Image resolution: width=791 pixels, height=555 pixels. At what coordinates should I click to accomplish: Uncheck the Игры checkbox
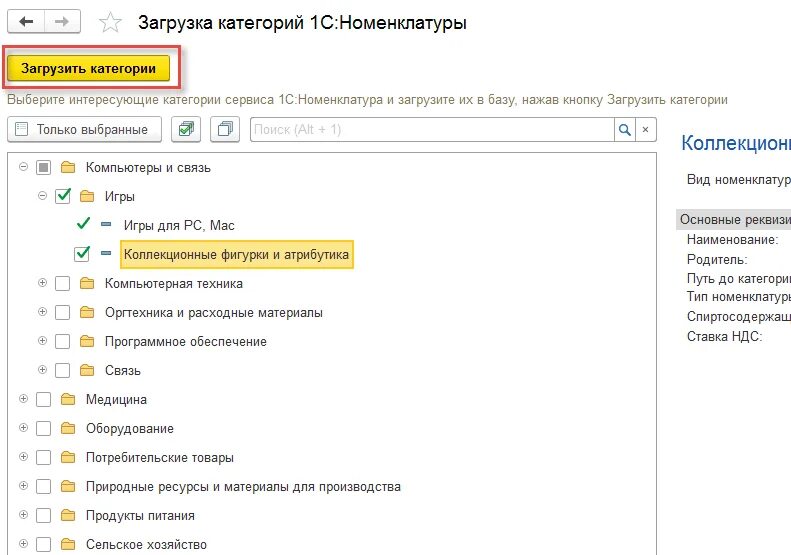click(x=63, y=196)
